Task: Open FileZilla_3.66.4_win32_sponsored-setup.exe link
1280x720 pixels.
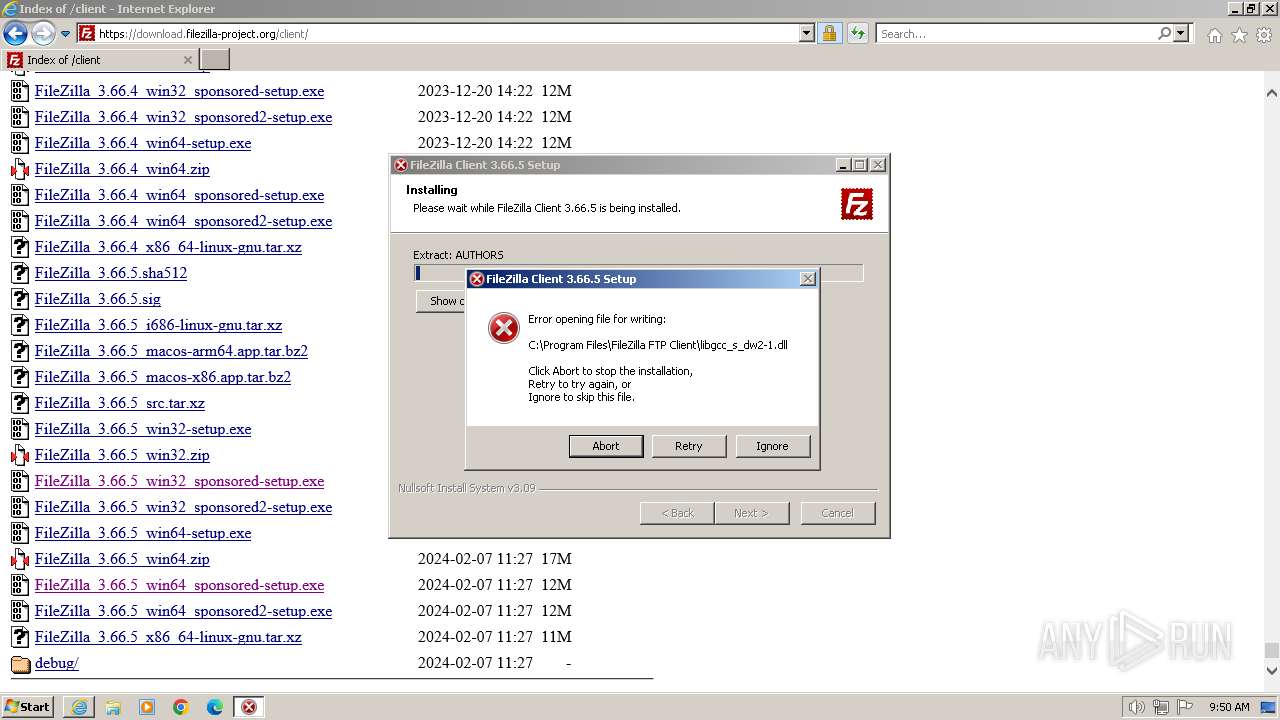Action: (179, 91)
